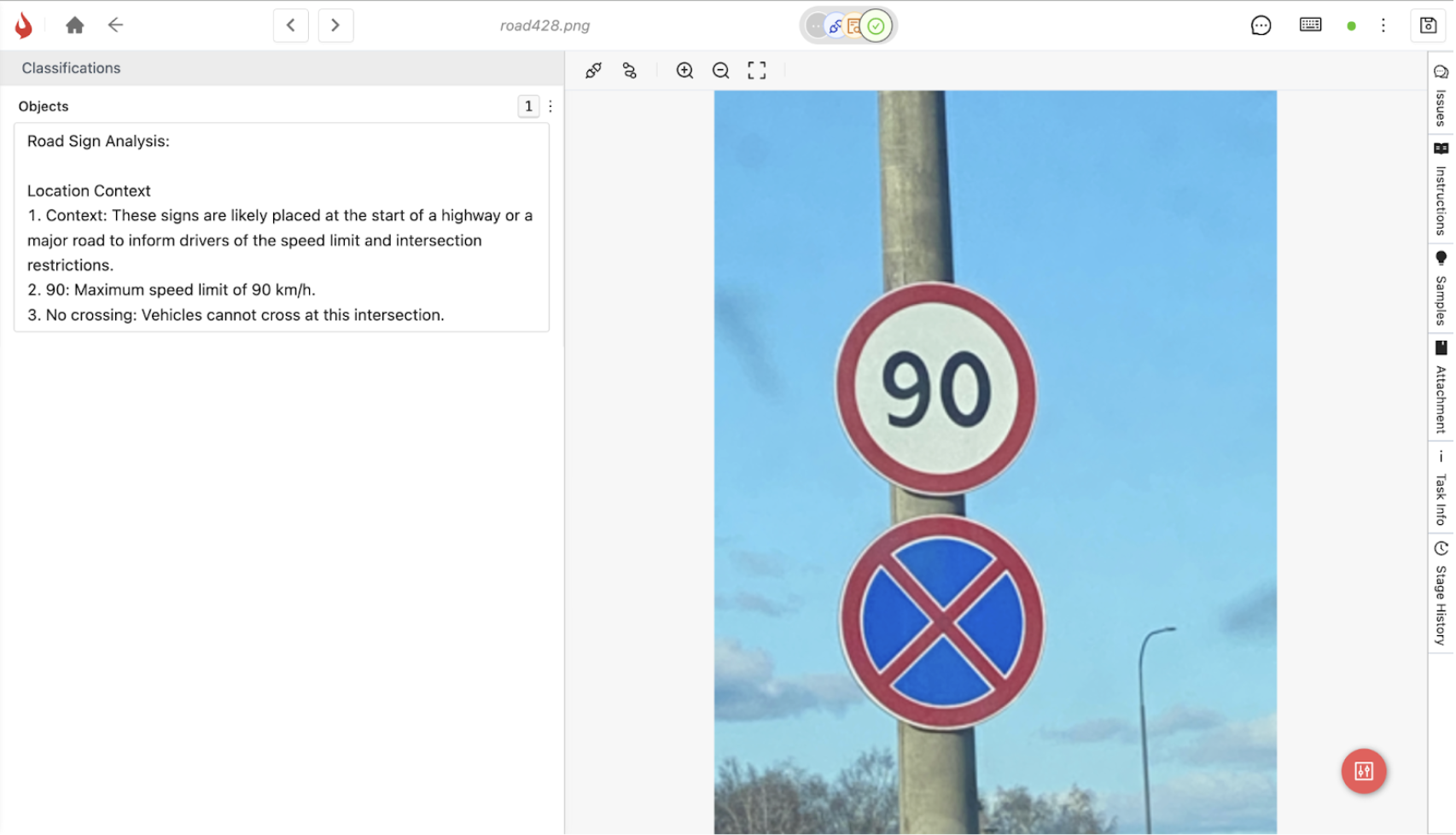Open the Attachment side tab
Image resolution: width=1456 pixels, height=835 pixels.
(1441, 387)
